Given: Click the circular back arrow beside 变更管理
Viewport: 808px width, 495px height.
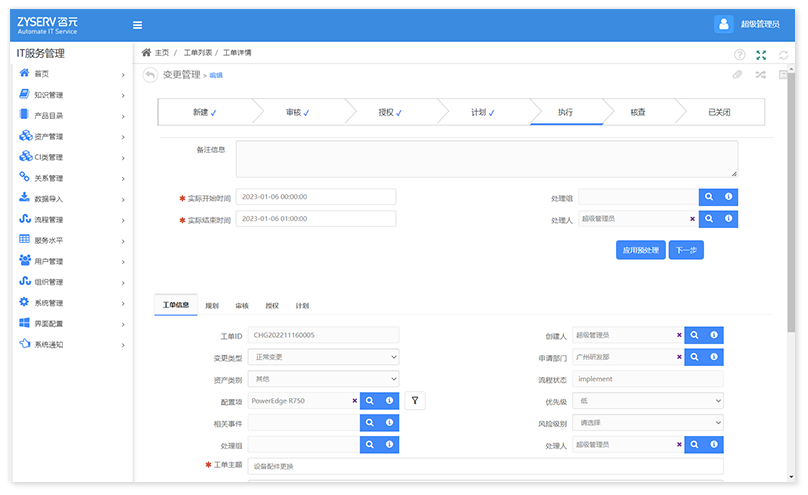Looking at the screenshot, I should tap(149, 75).
